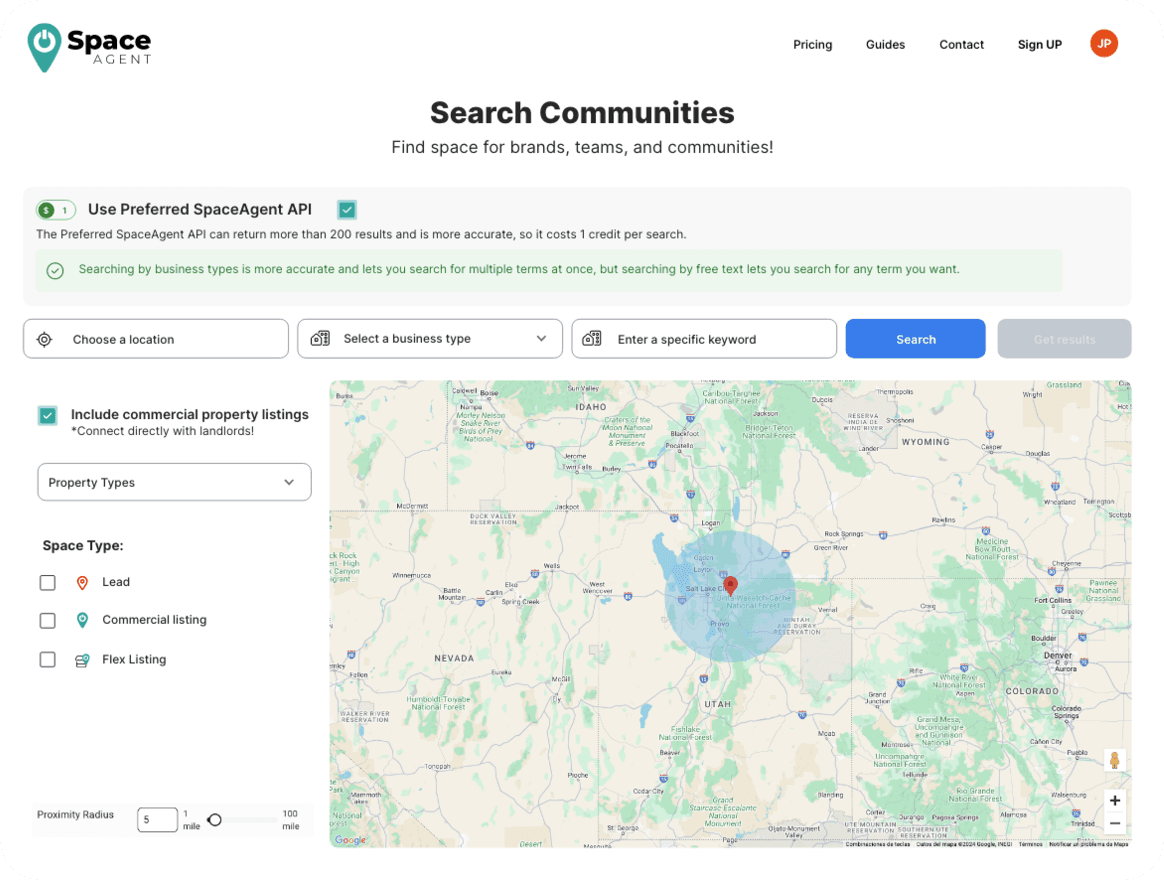The height and width of the screenshot is (880, 1164).
Task: Click the Sign UP link
Action: tap(1039, 45)
